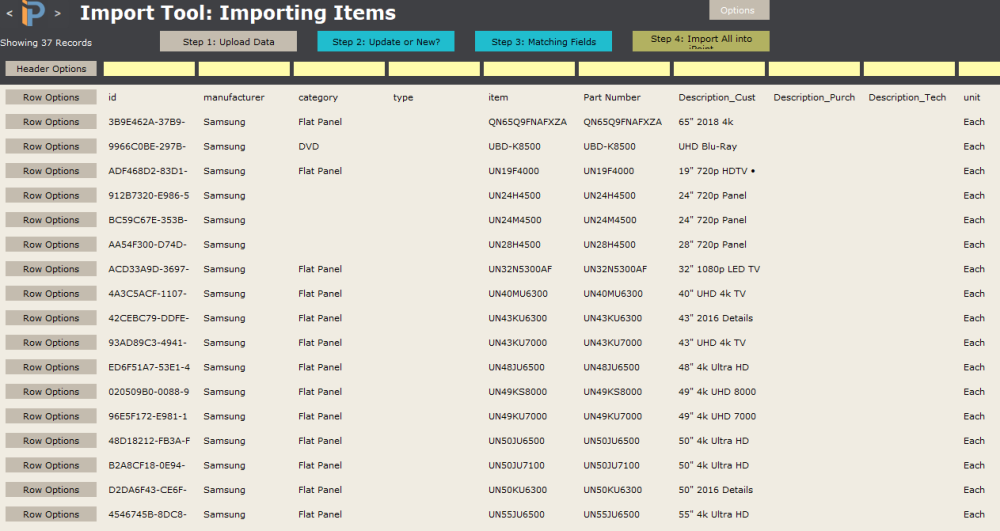Open Row Options for UN24H4500 row
This screenshot has width=1000, height=531.
point(51,195)
